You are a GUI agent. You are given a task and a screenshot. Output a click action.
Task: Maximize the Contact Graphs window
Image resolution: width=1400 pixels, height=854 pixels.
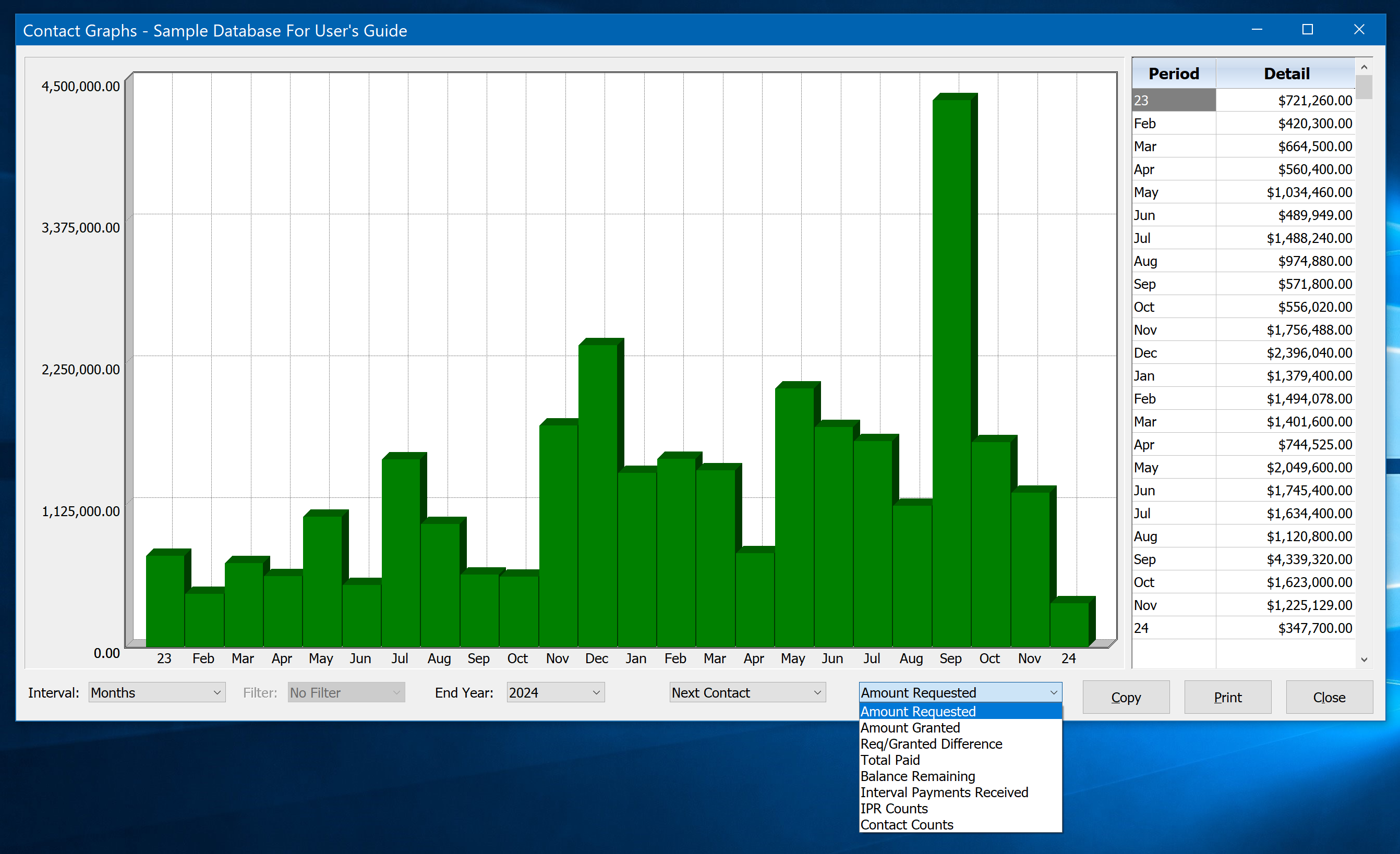(x=1307, y=30)
